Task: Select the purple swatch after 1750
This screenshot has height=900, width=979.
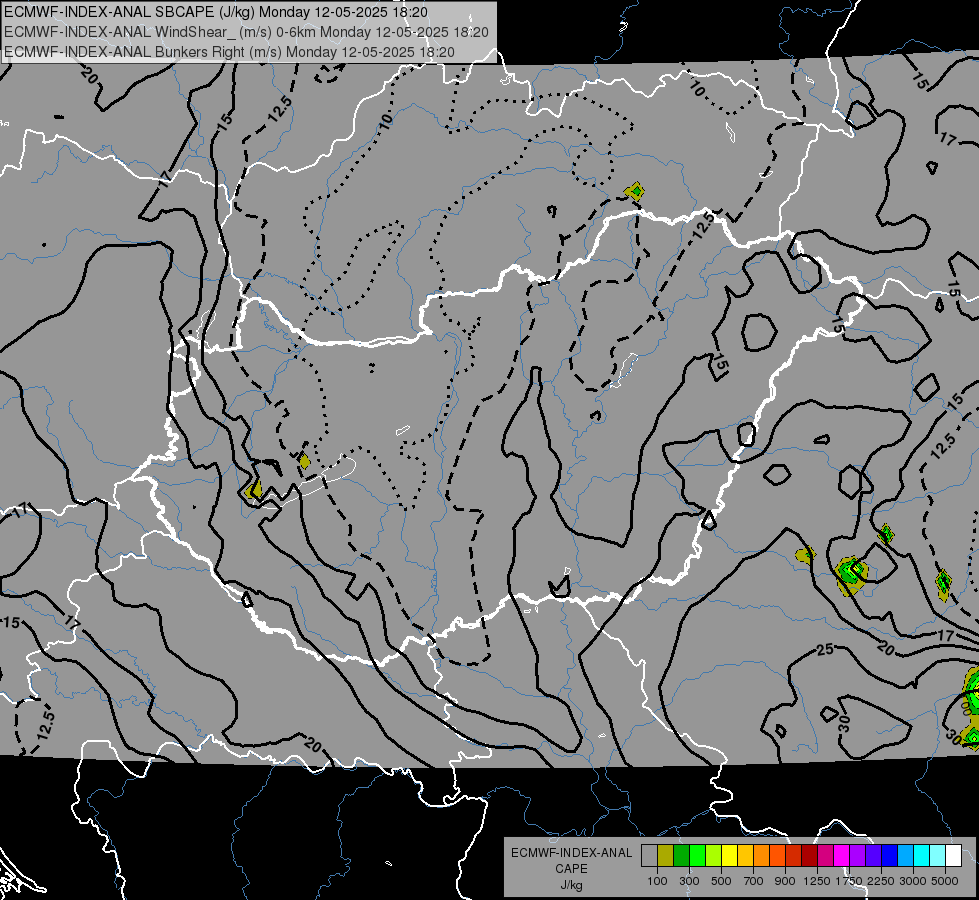Action: tap(857, 856)
